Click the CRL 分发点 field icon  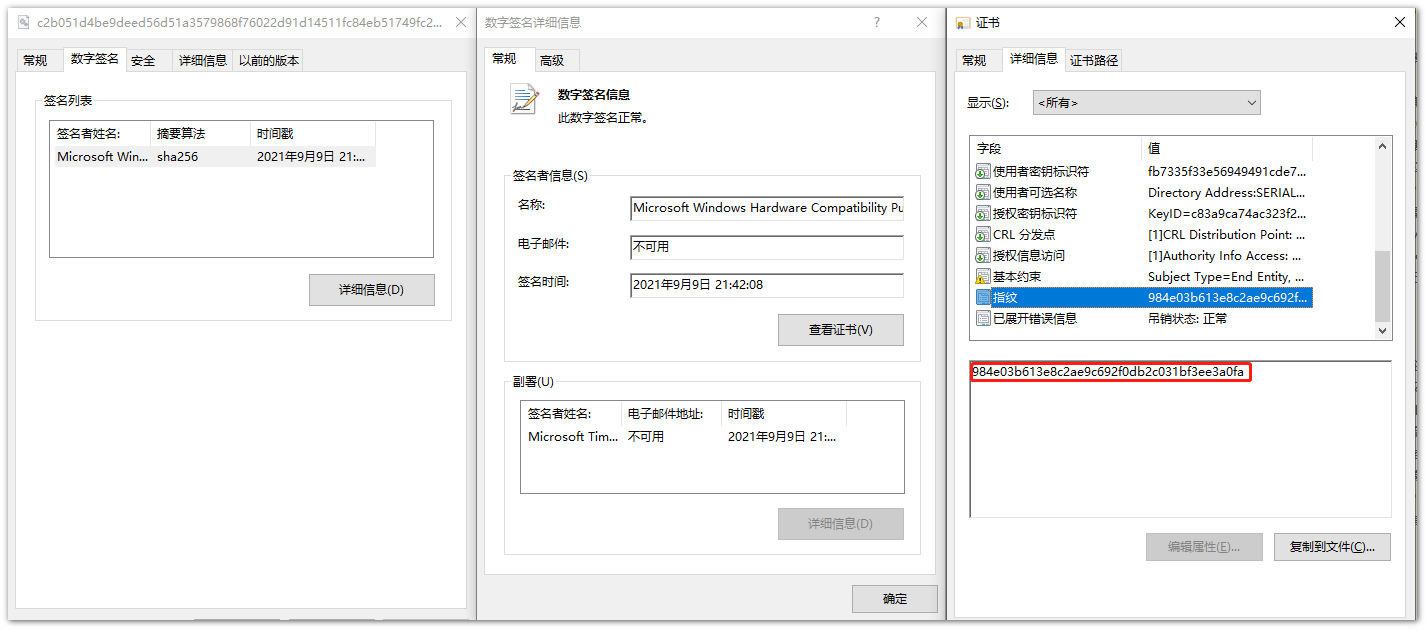coord(982,235)
